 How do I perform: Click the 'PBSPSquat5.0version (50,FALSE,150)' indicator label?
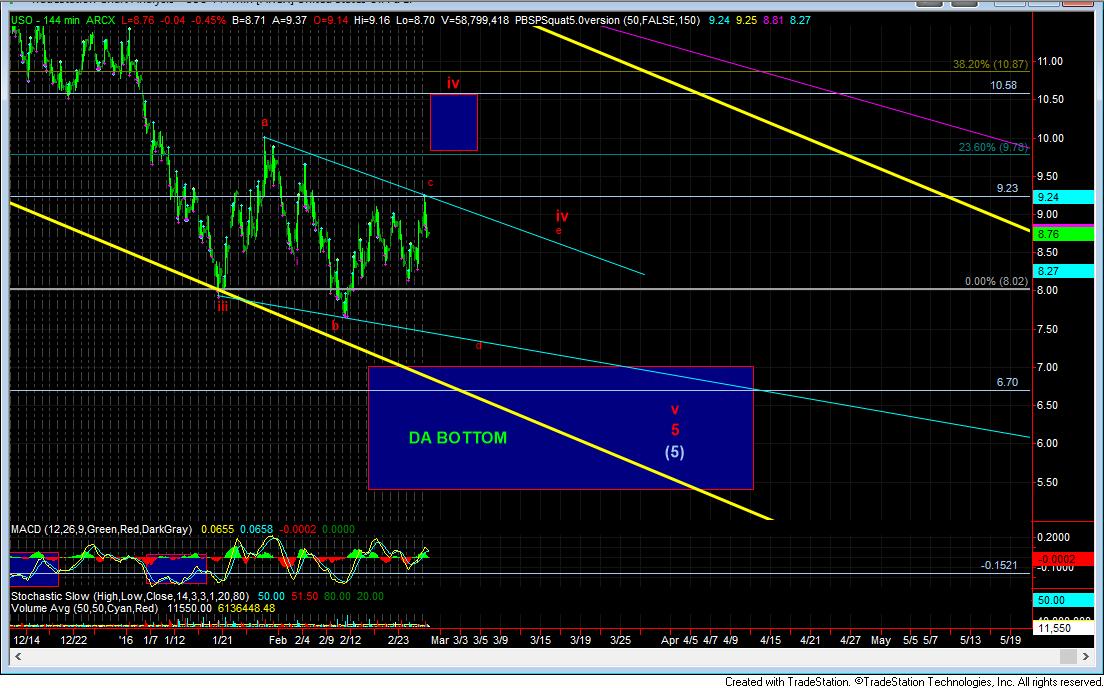tap(608, 20)
